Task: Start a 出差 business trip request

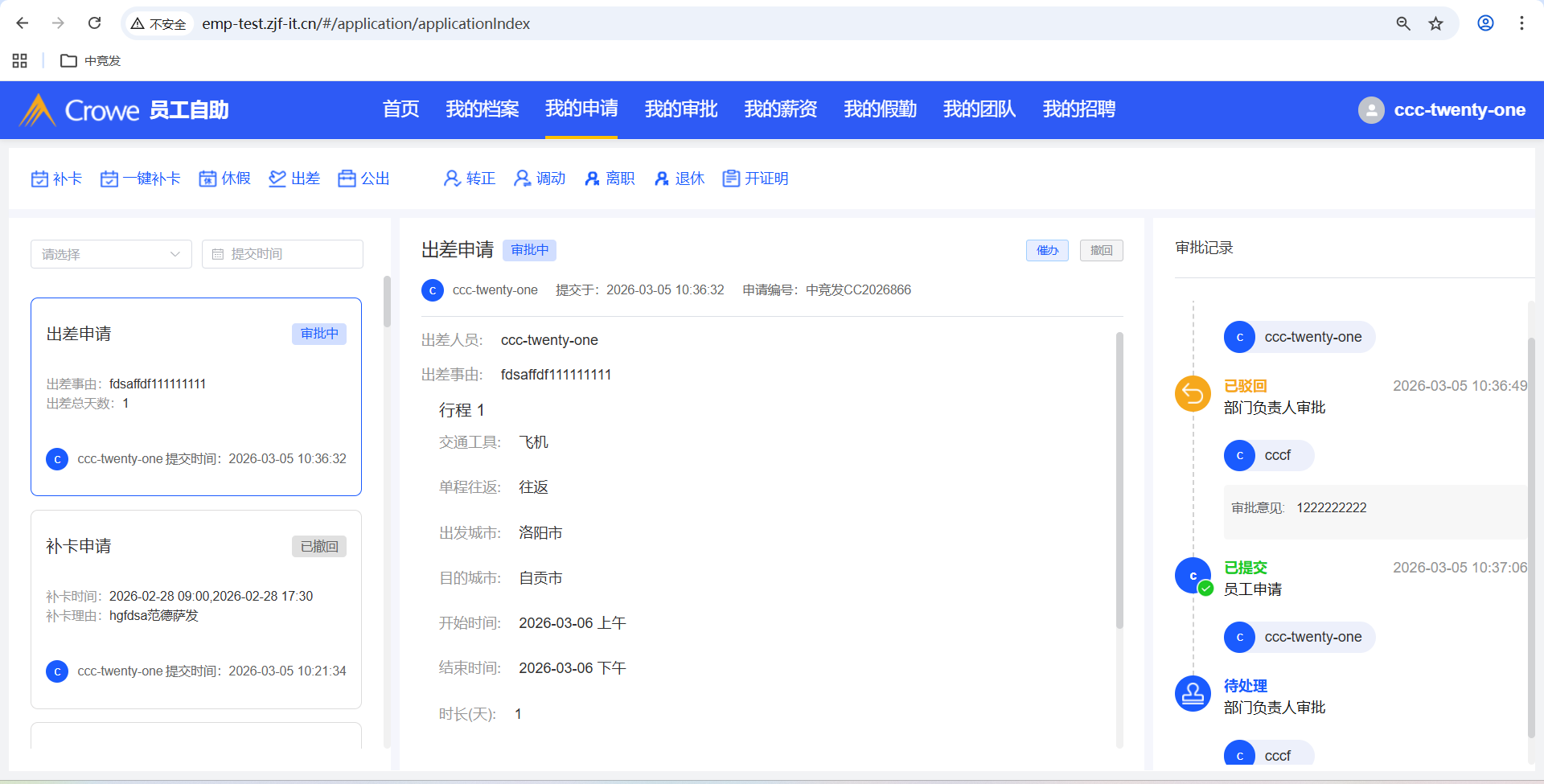Action: point(294,179)
